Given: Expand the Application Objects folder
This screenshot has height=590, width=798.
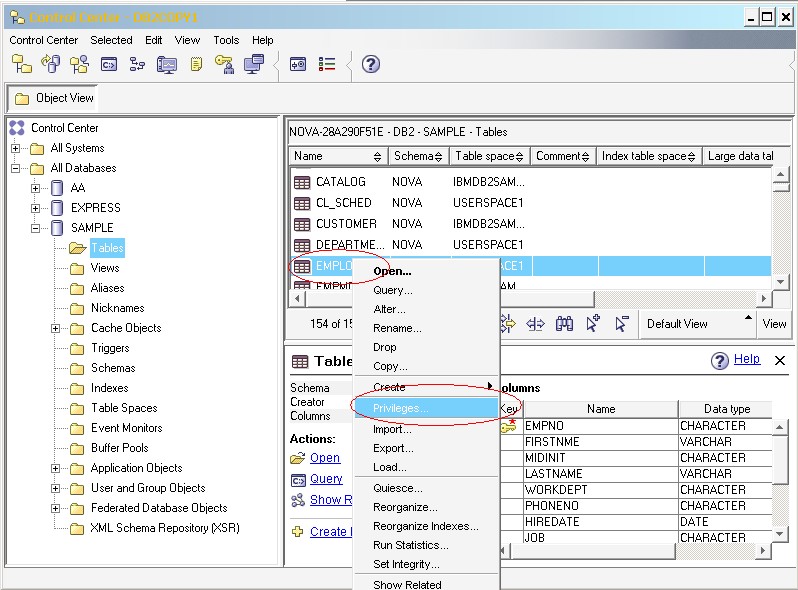Looking at the screenshot, I should pyautogui.click(x=55, y=468).
